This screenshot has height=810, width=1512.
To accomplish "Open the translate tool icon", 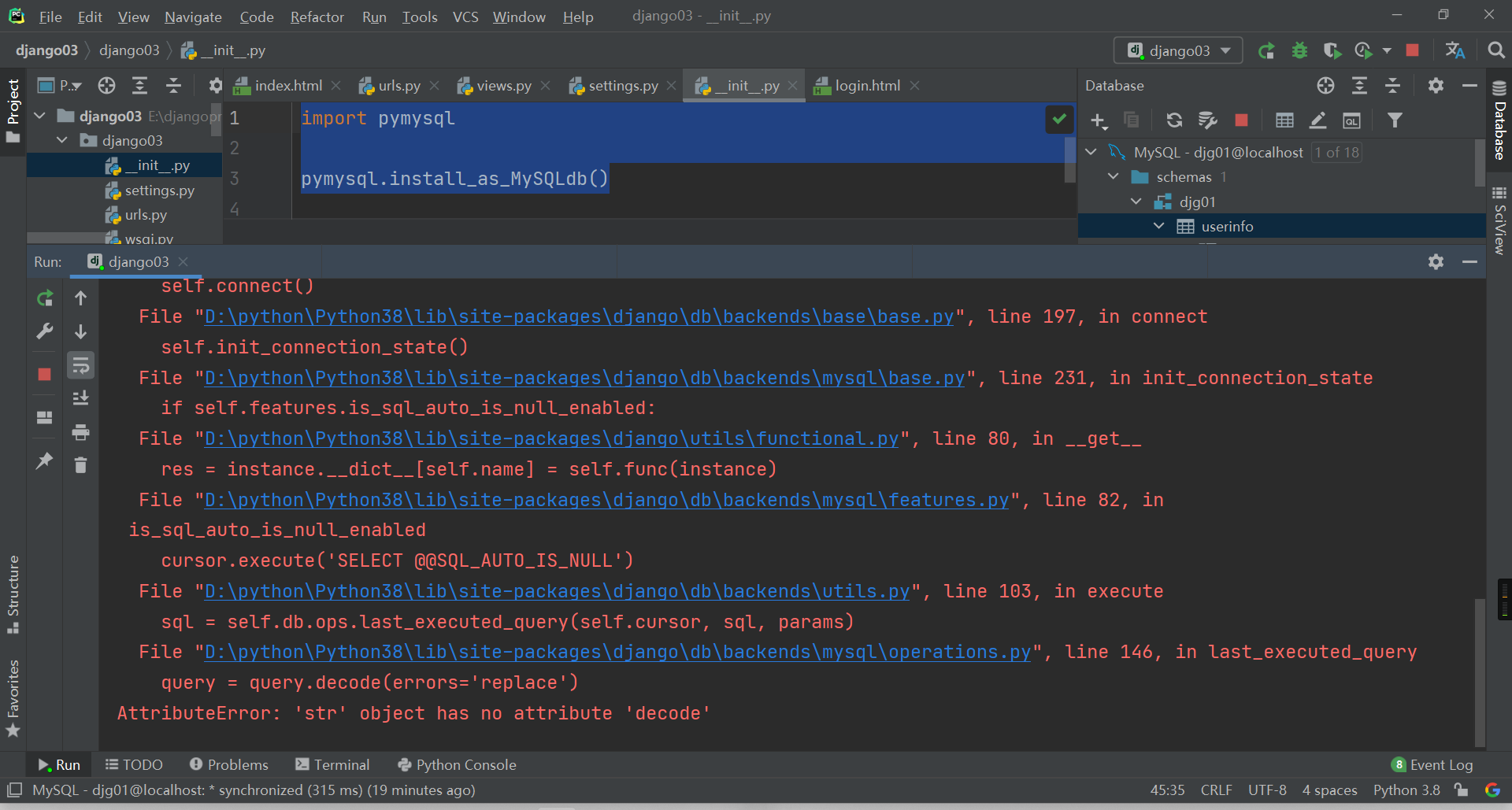I will [x=1455, y=51].
